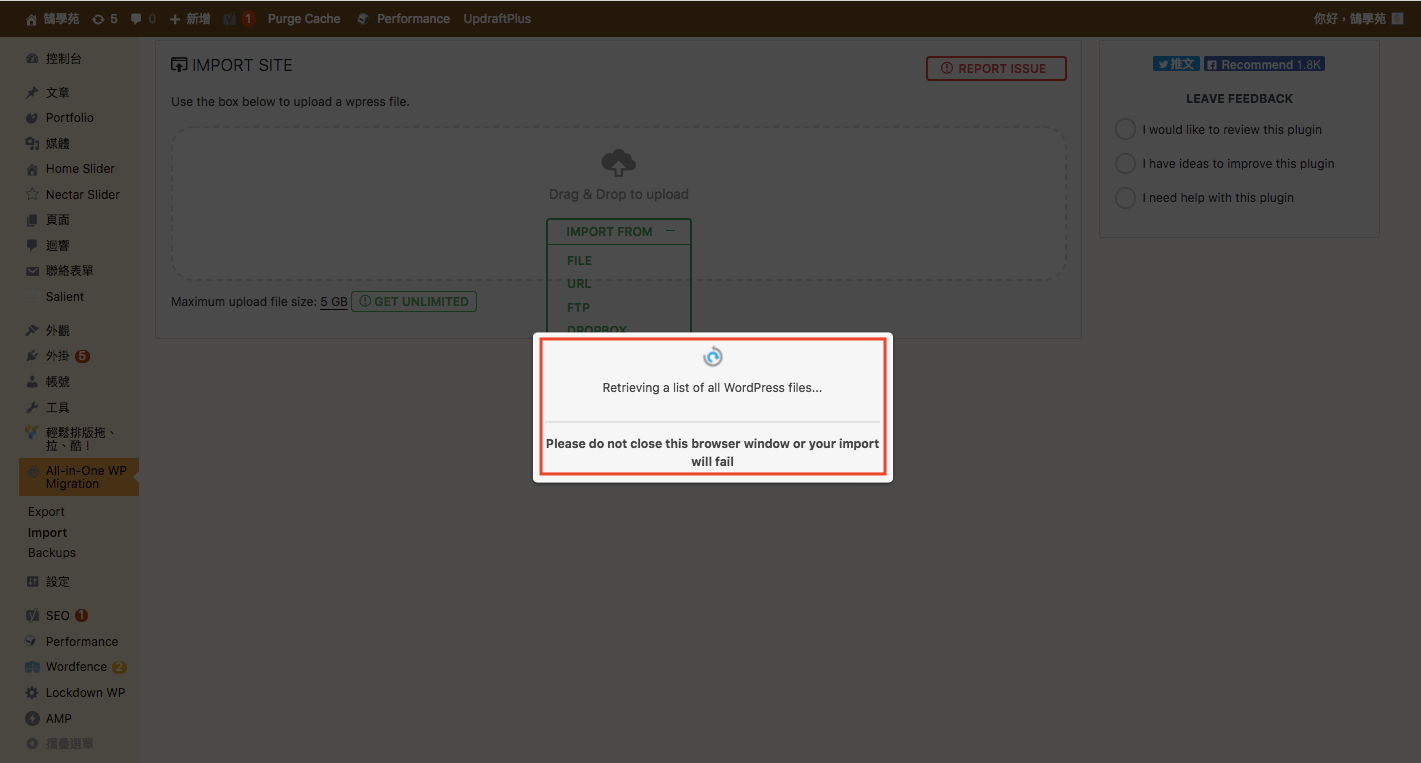Viewport: 1421px width, 763px height.
Task: Open Performance in the top admin bar
Action: (403, 19)
